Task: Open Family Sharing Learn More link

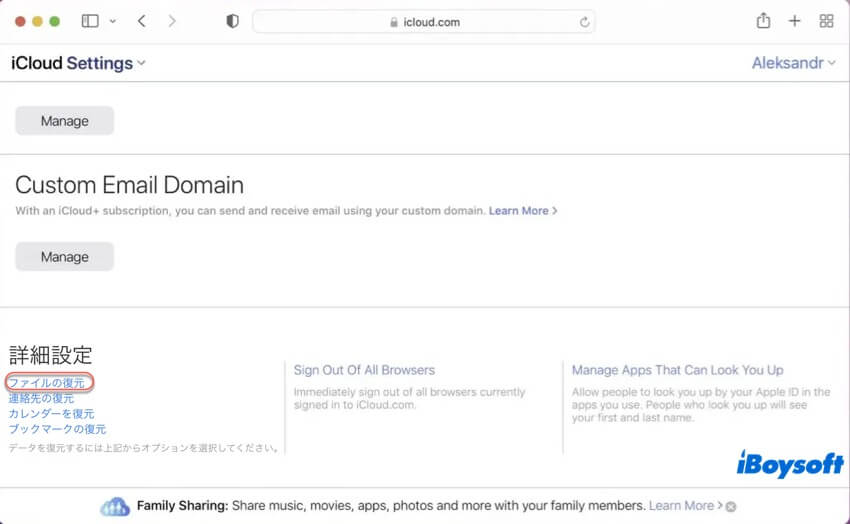Action: tap(685, 506)
